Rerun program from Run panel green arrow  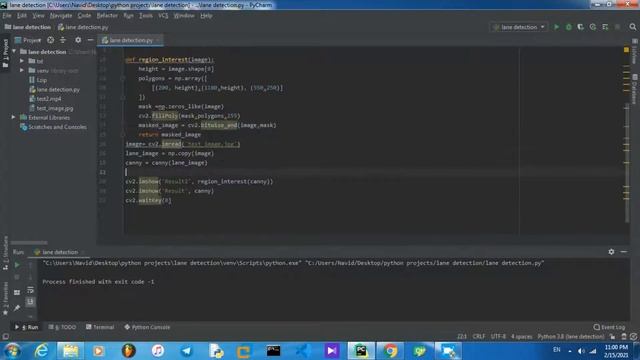(x=17, y=265)
